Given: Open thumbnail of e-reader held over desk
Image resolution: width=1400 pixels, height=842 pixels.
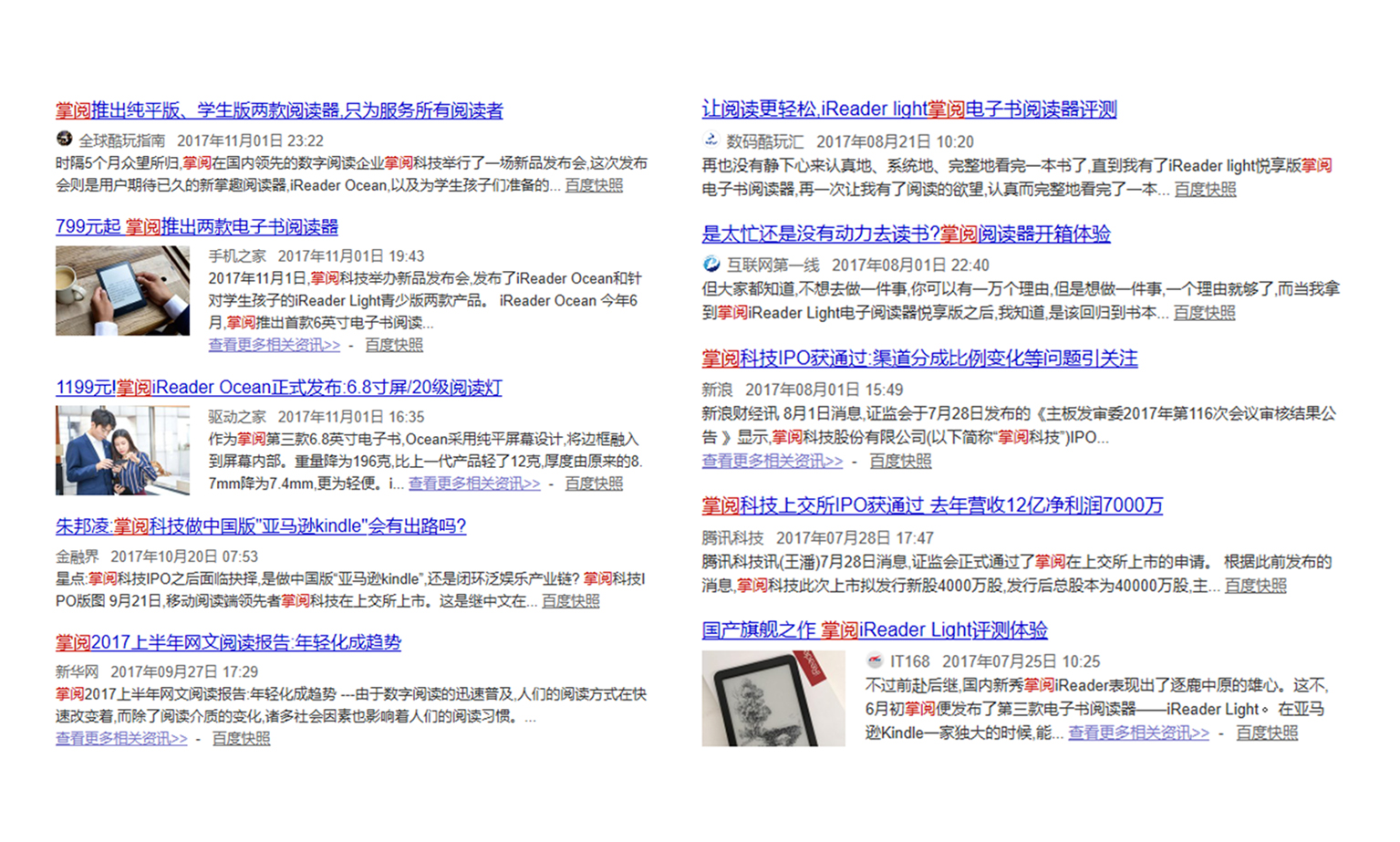Looking at the screenshot, I should click(x=123, y=290).
